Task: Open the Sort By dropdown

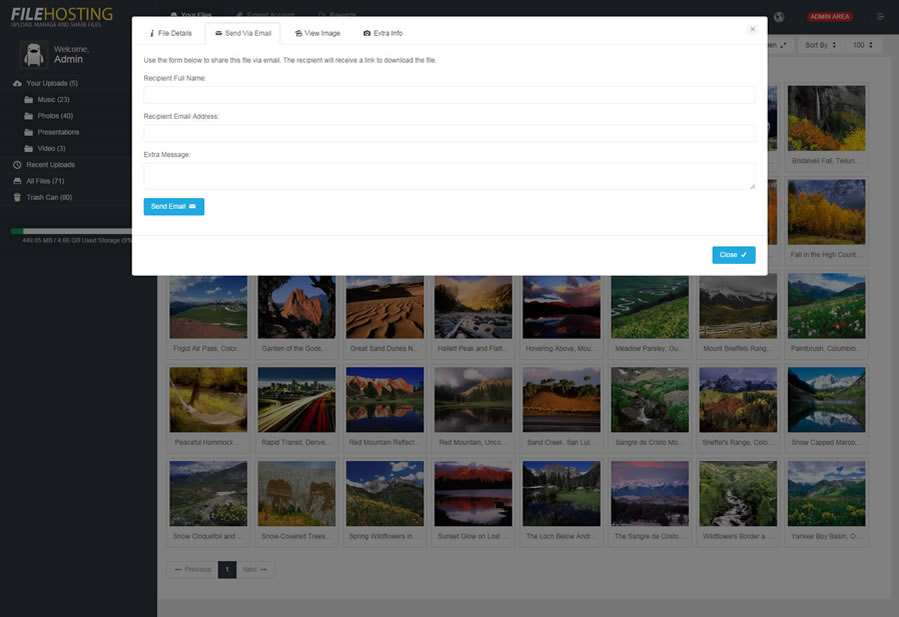Action: pos(820,45)
